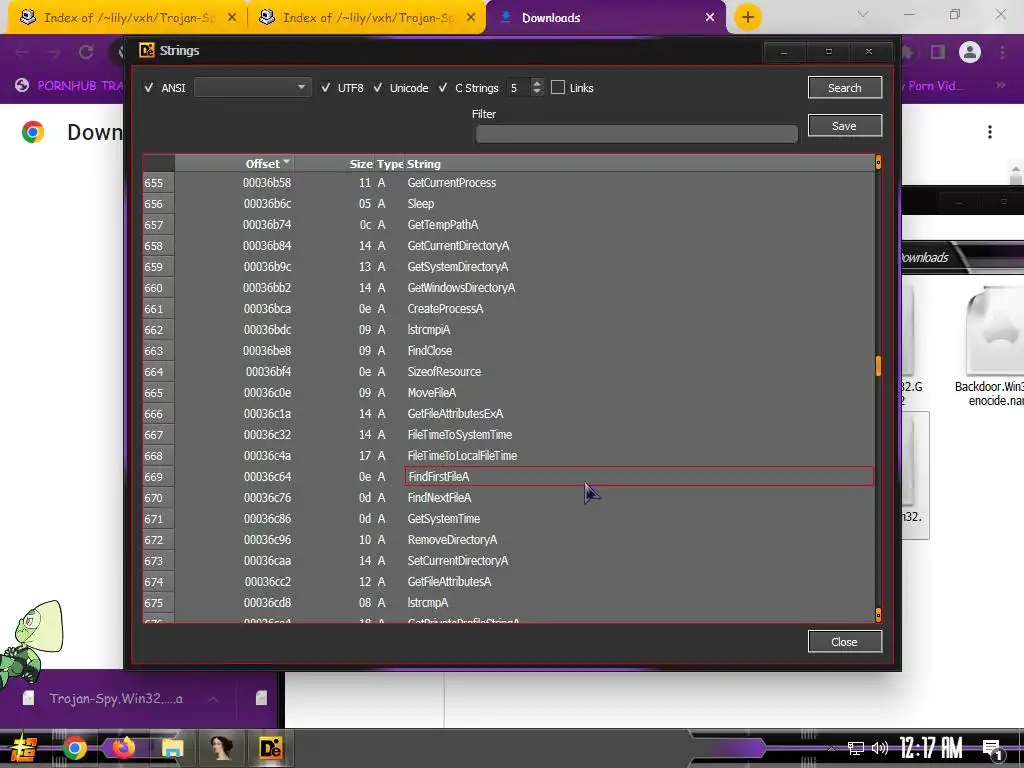Open the tab search chevron in Chrome

[x=863, y=14]
